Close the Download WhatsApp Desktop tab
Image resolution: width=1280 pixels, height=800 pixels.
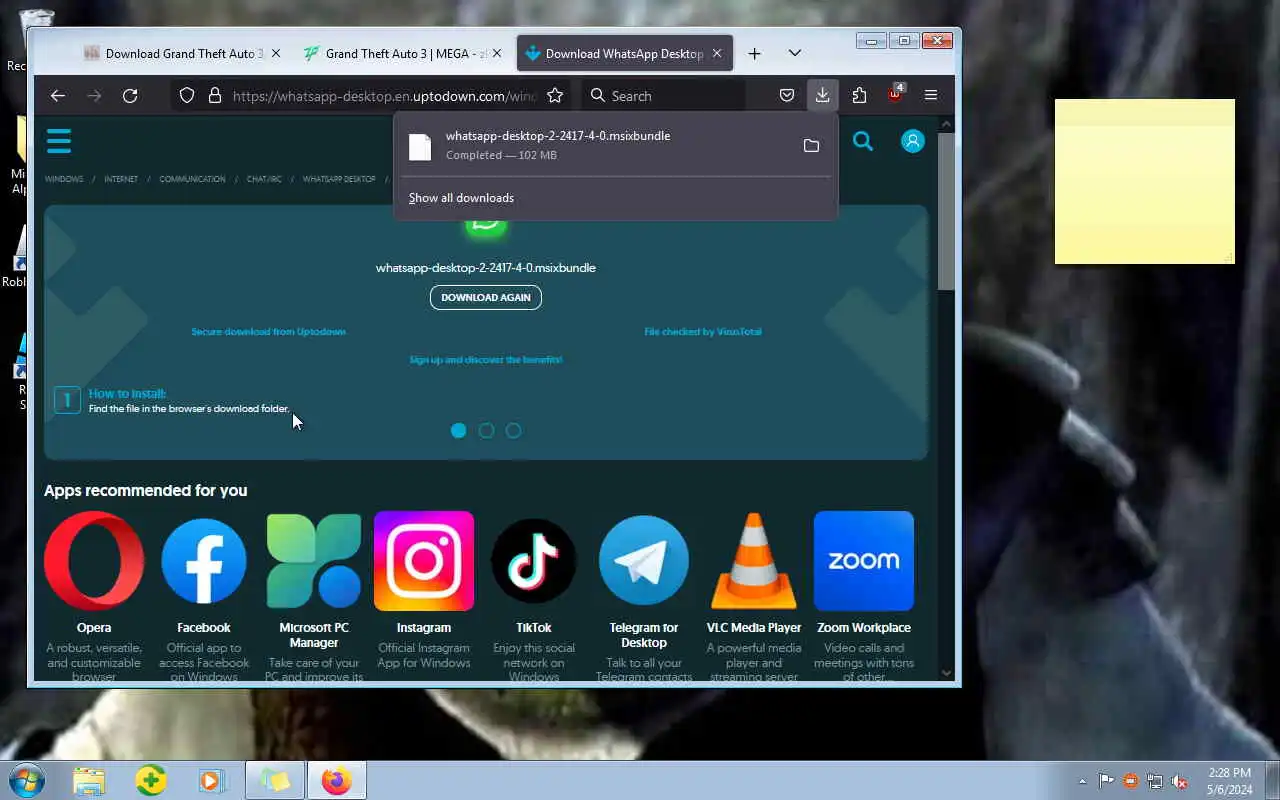pos(716,54)
